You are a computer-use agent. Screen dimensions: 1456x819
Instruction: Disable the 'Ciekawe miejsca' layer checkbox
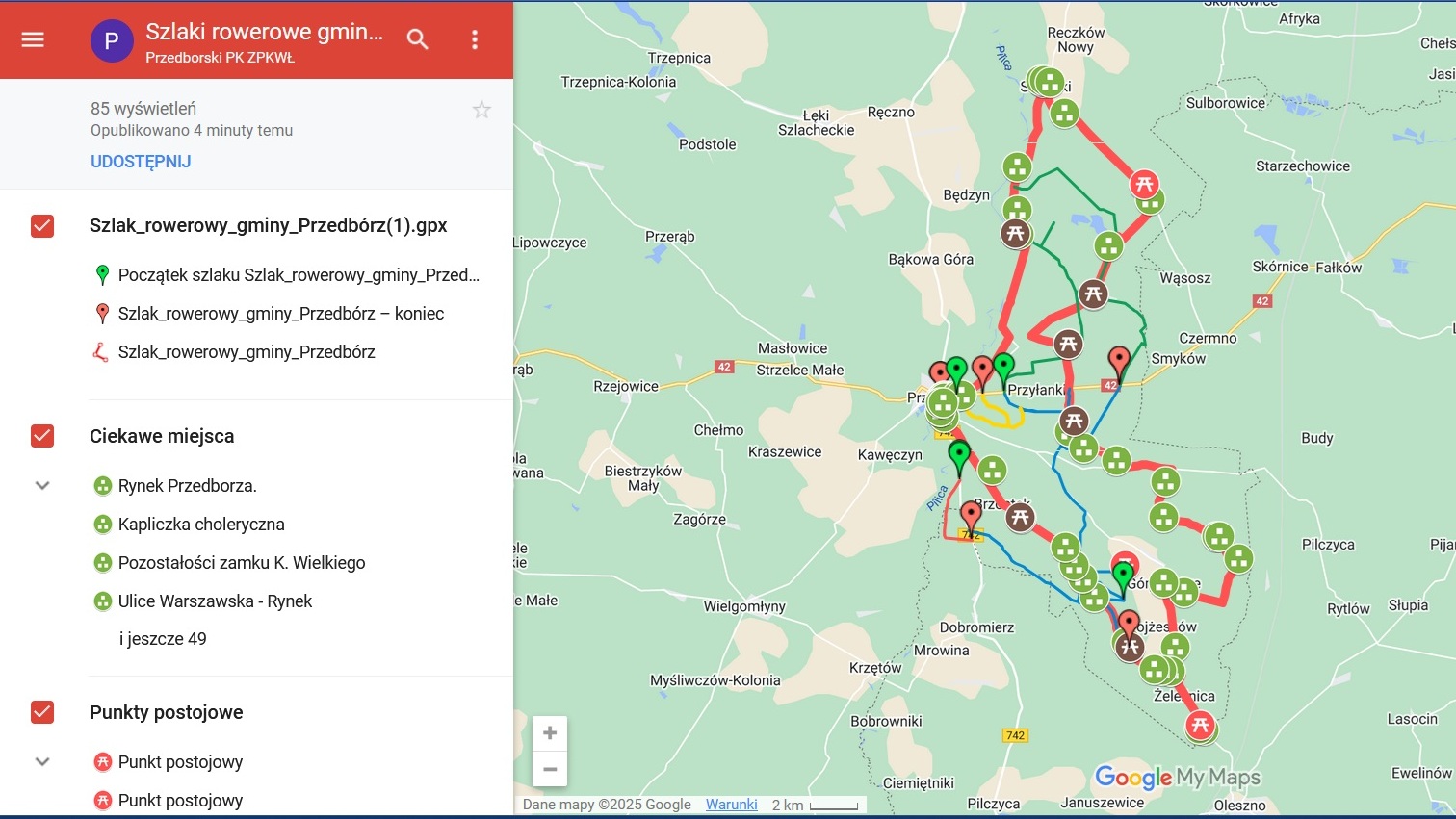(x=41, y=436)
